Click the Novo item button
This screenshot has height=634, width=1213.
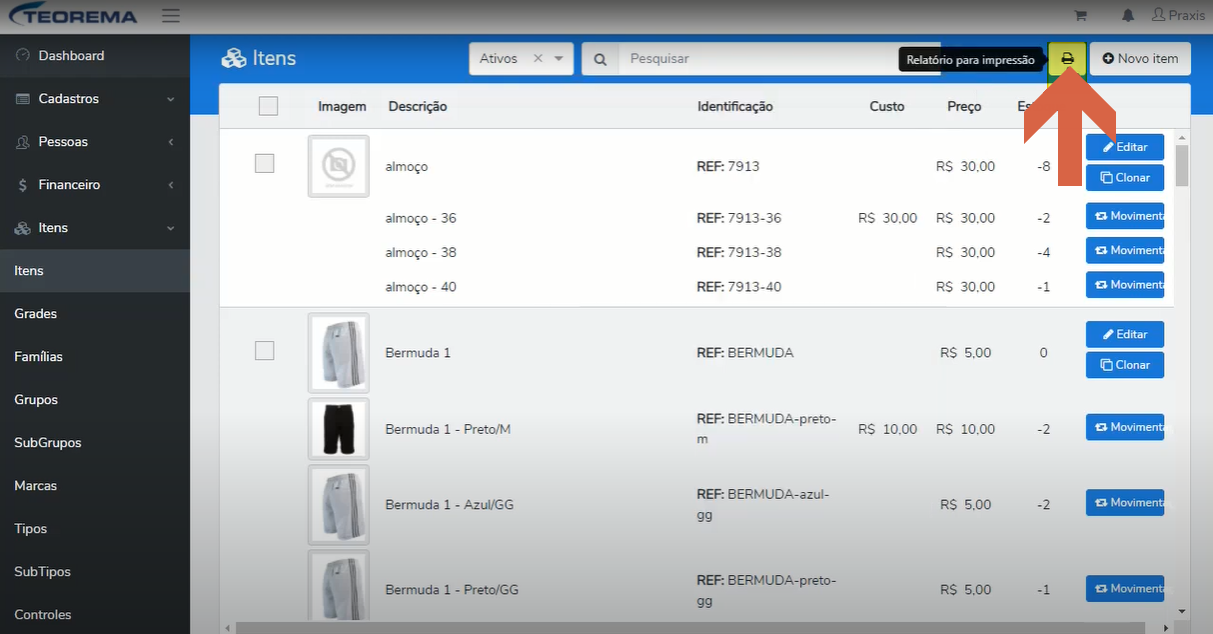tap(1140, 59)
